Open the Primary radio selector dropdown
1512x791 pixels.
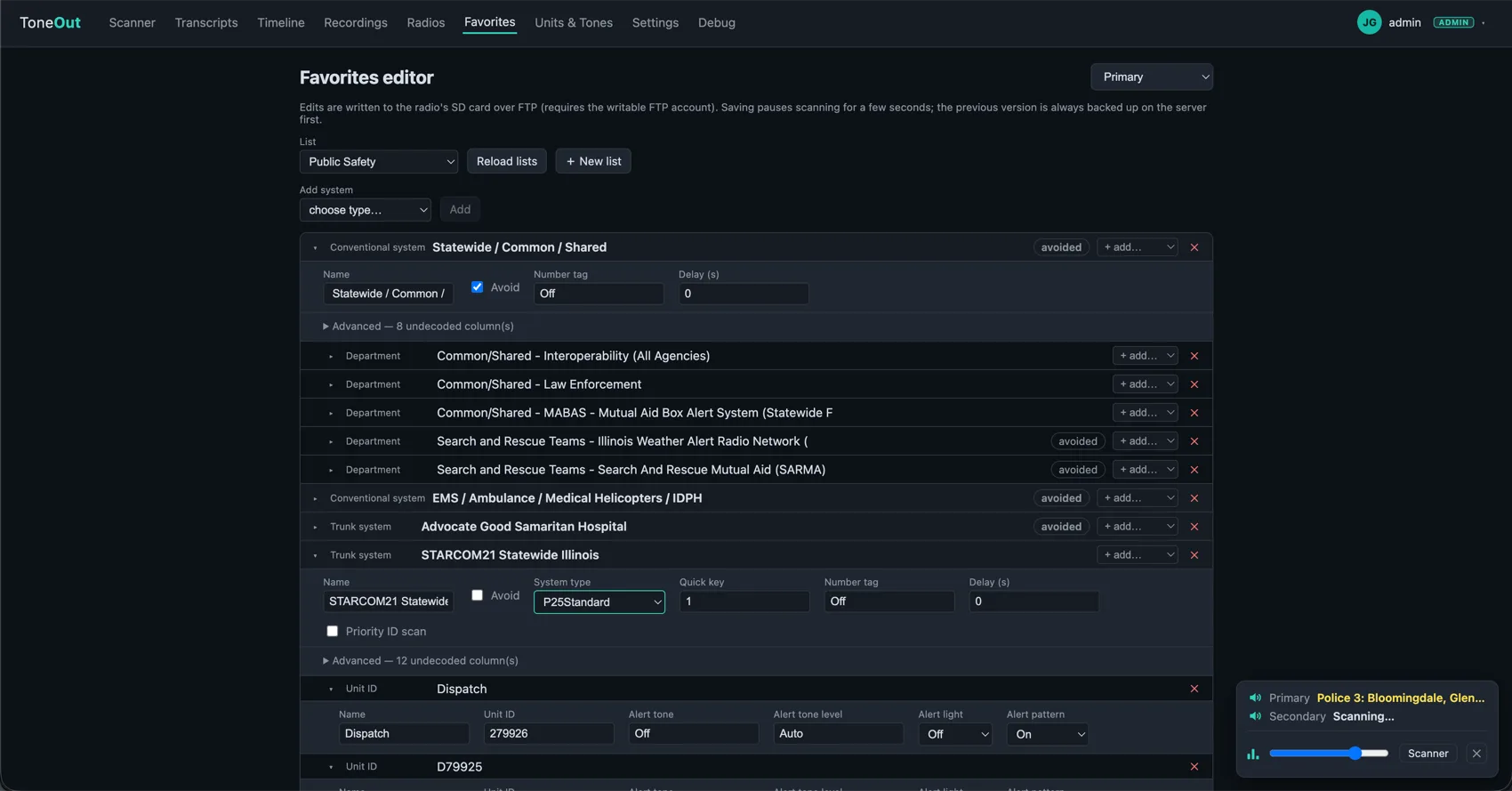(1152, 77)
